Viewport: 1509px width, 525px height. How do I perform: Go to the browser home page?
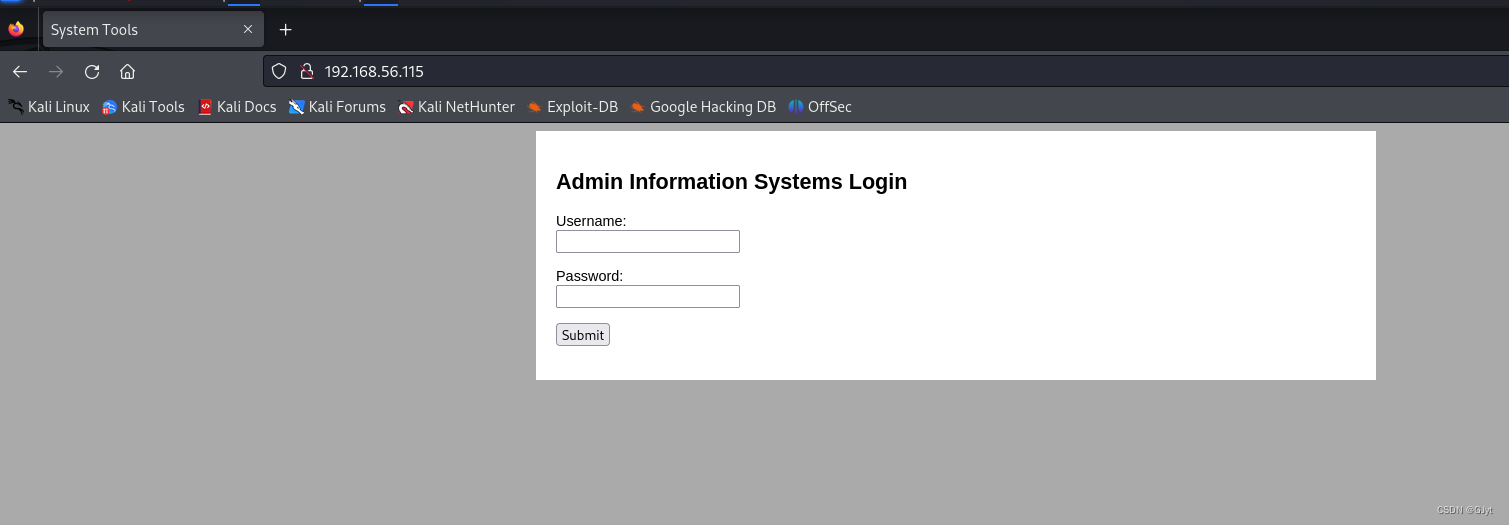coord(127,71)
